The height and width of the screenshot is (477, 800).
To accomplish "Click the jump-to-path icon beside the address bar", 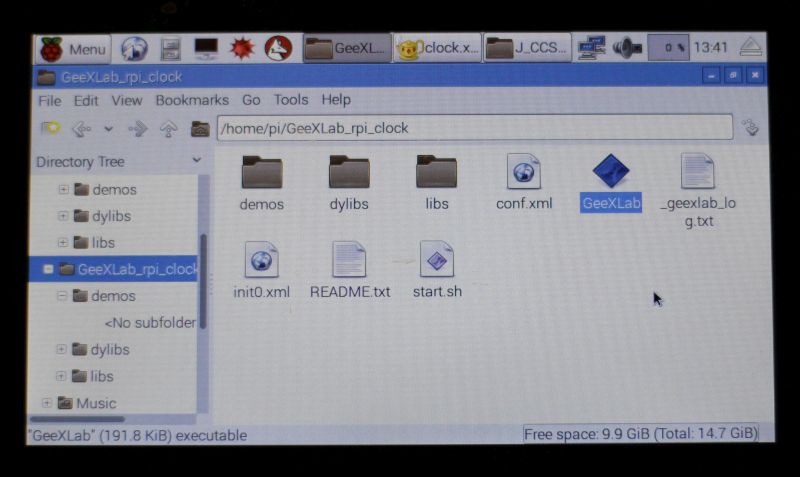I will point(751,128).
